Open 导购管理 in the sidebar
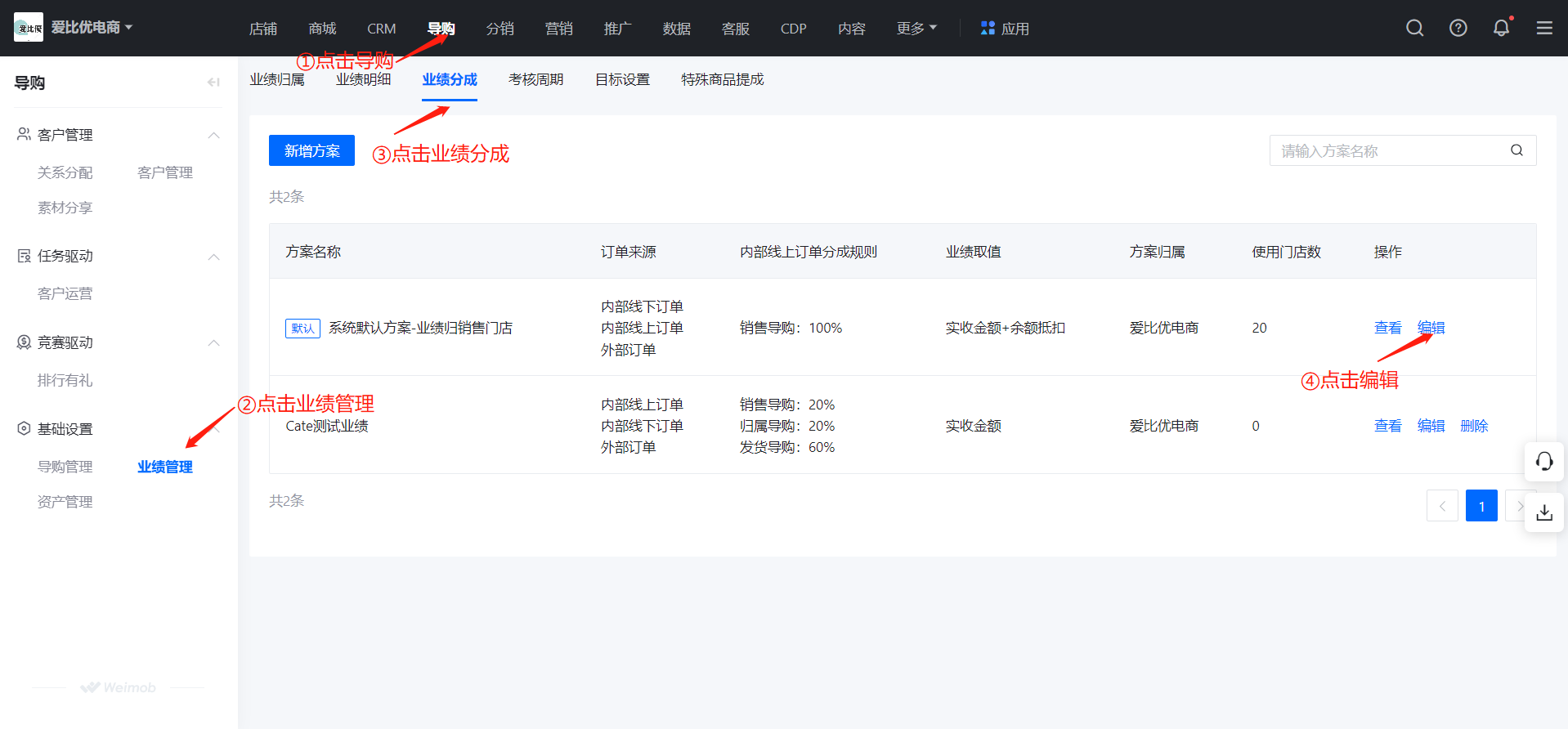Screen dimensions: 1568x729 coord(65,467)
